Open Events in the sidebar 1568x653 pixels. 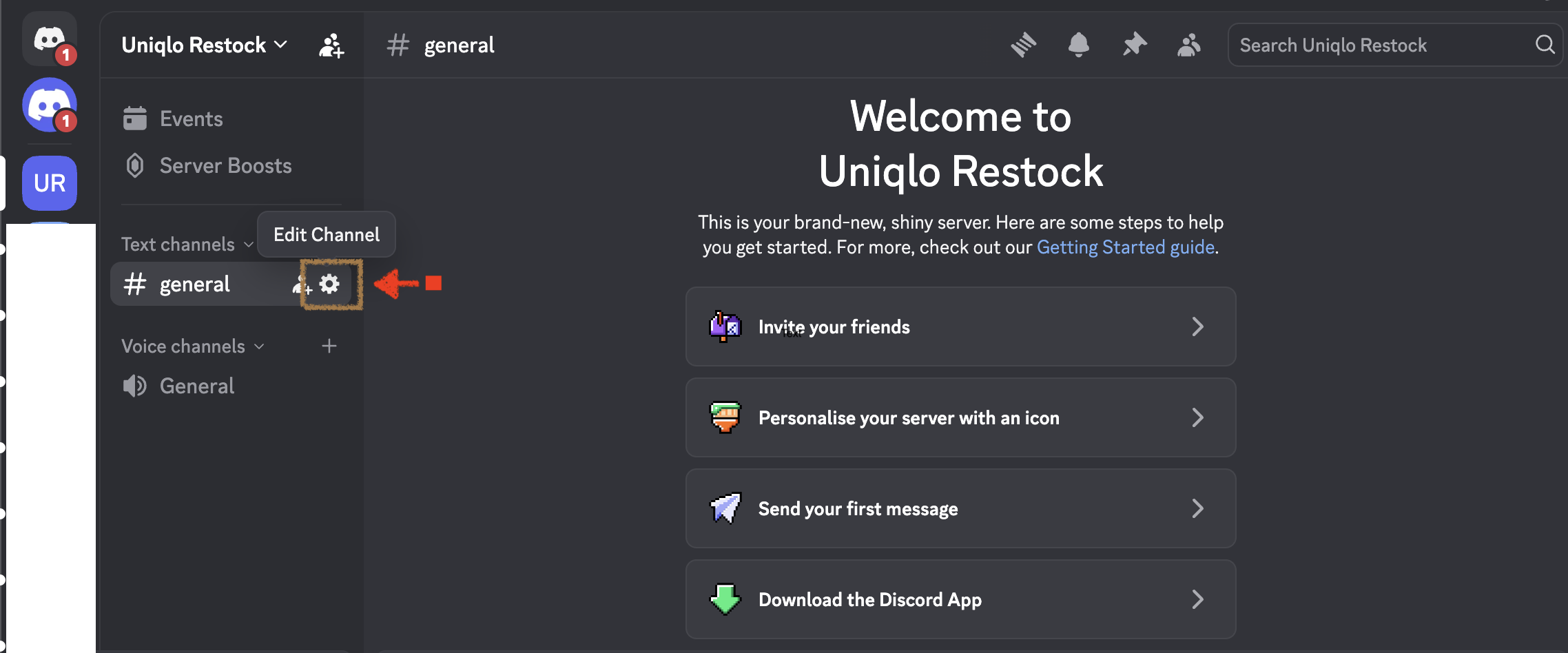[231, 118]
